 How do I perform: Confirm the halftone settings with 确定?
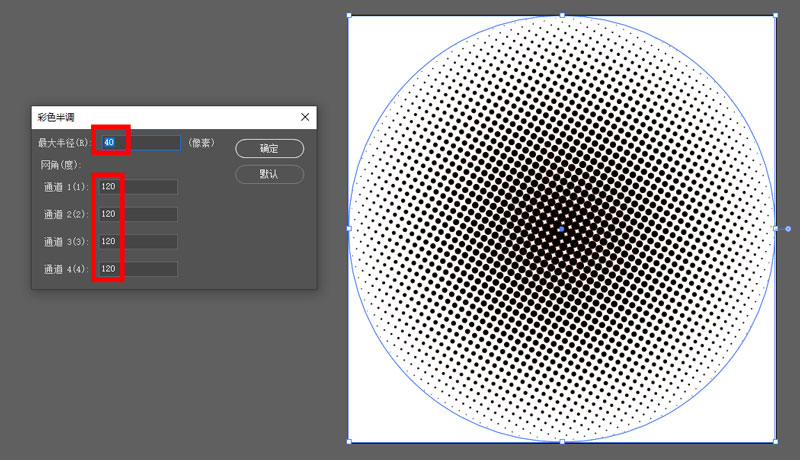pos(269,148)
